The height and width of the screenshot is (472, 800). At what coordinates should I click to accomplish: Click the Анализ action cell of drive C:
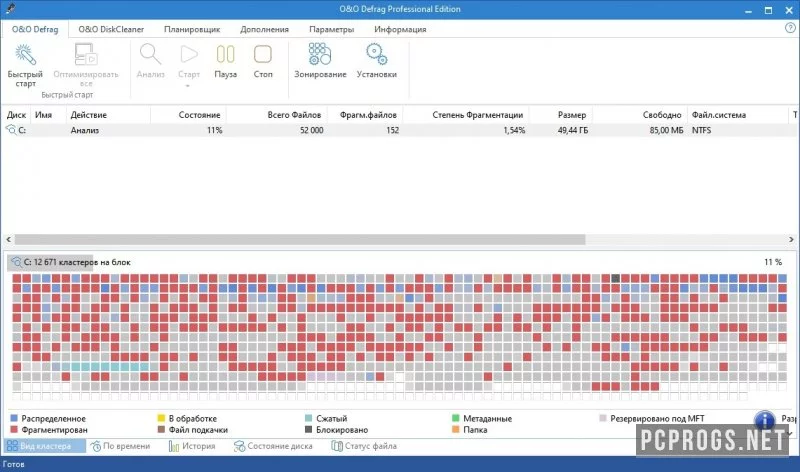[x=85, y=130]
